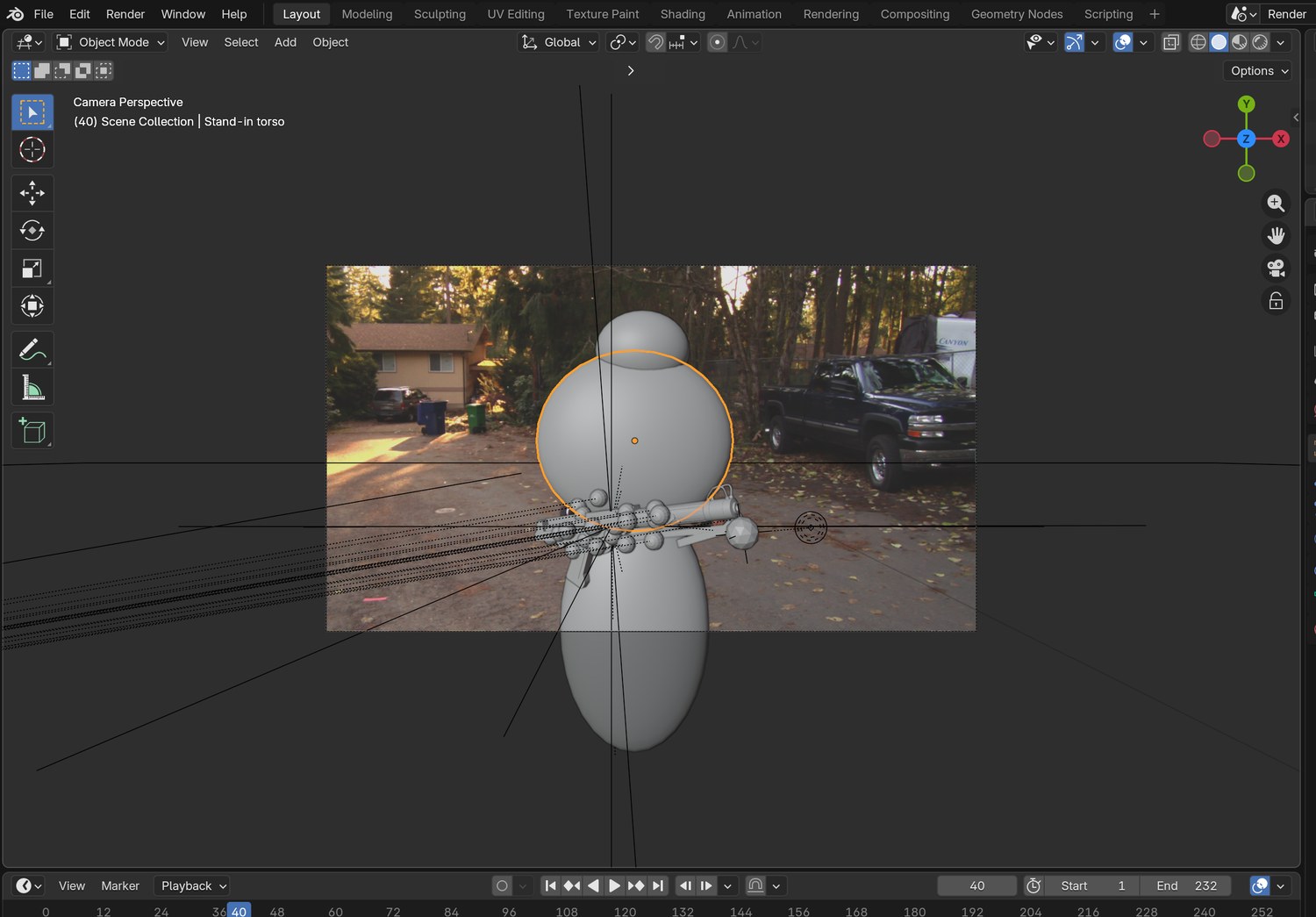
Task: Open the viewport shading options arrow
Action: [x=1280, y=42]
